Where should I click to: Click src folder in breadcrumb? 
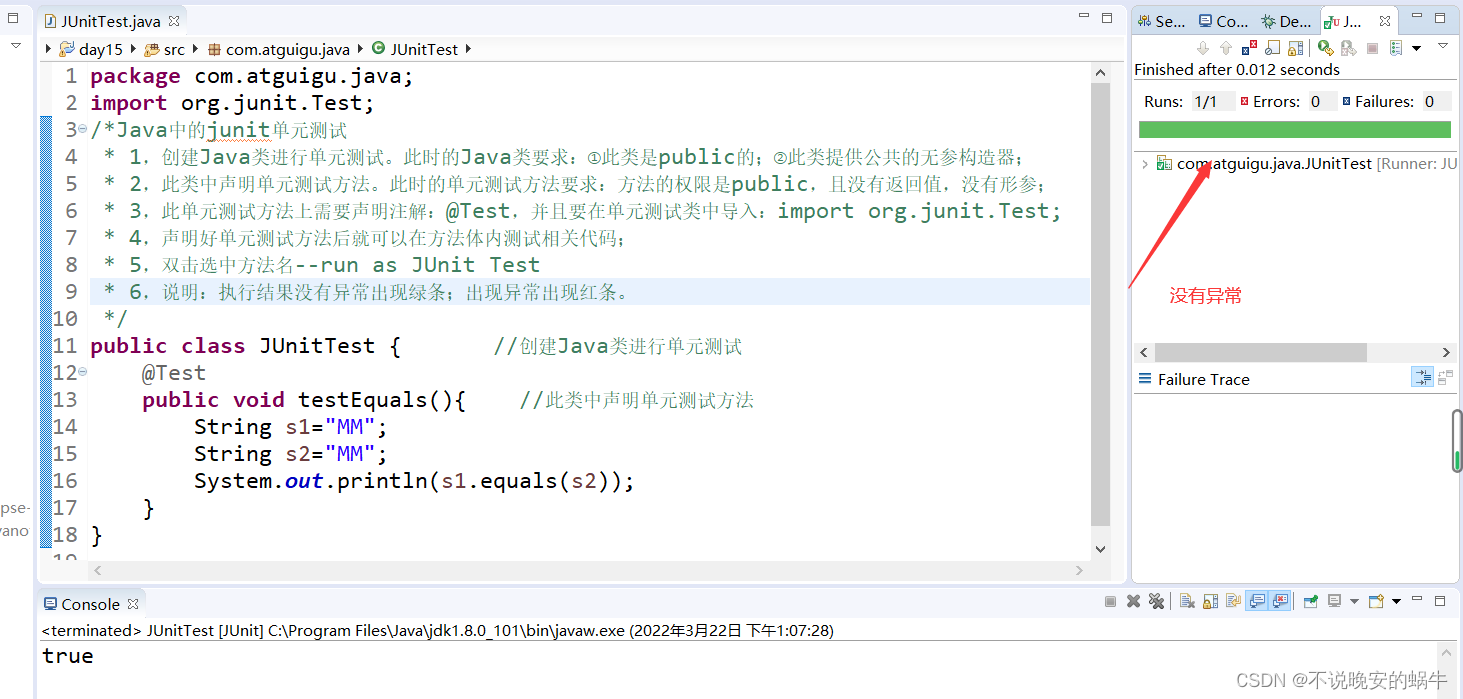pyautogui.click(x=165, y=49)
